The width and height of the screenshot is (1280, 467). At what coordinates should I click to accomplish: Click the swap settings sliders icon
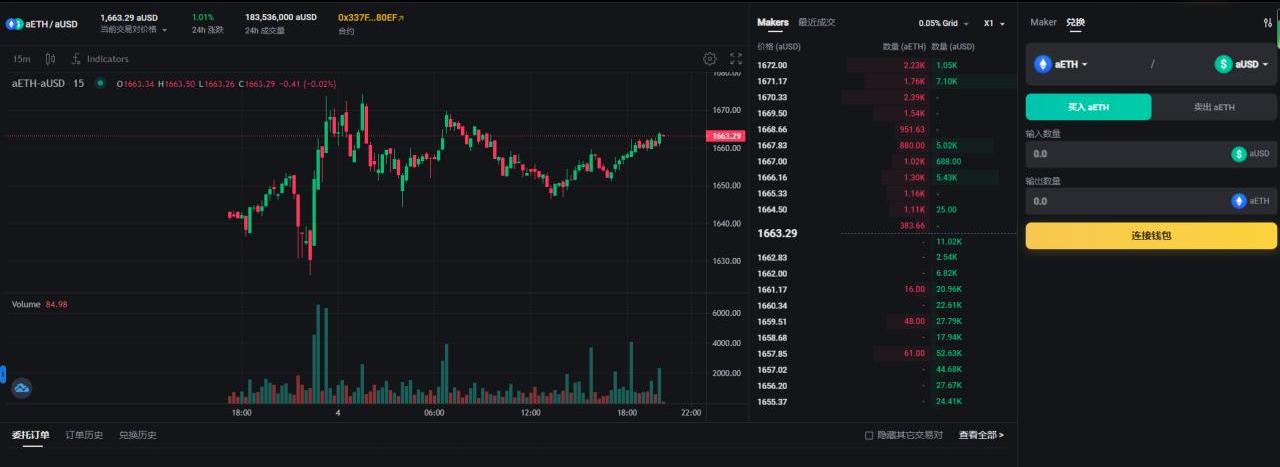[1268, 22]
